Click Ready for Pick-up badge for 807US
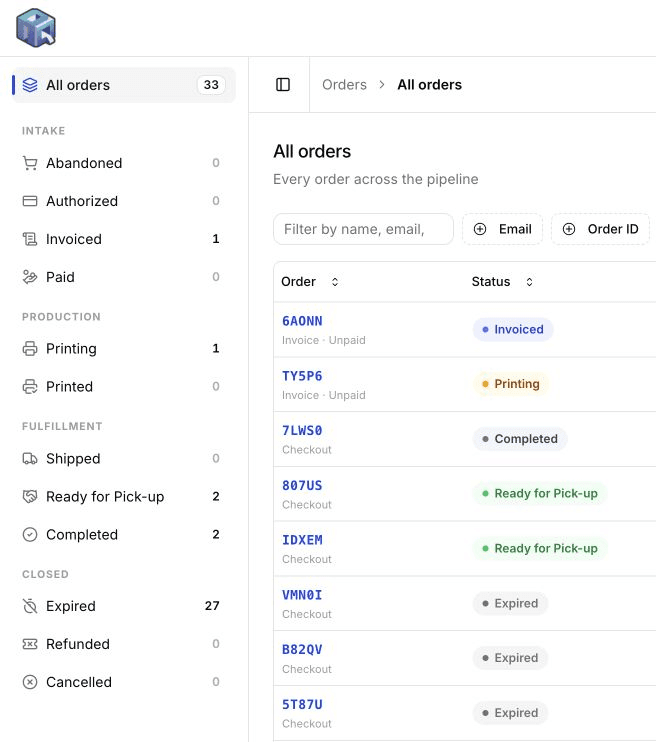Image resolution: width=656 pixels, height=742 pixels. coord(540,494)
